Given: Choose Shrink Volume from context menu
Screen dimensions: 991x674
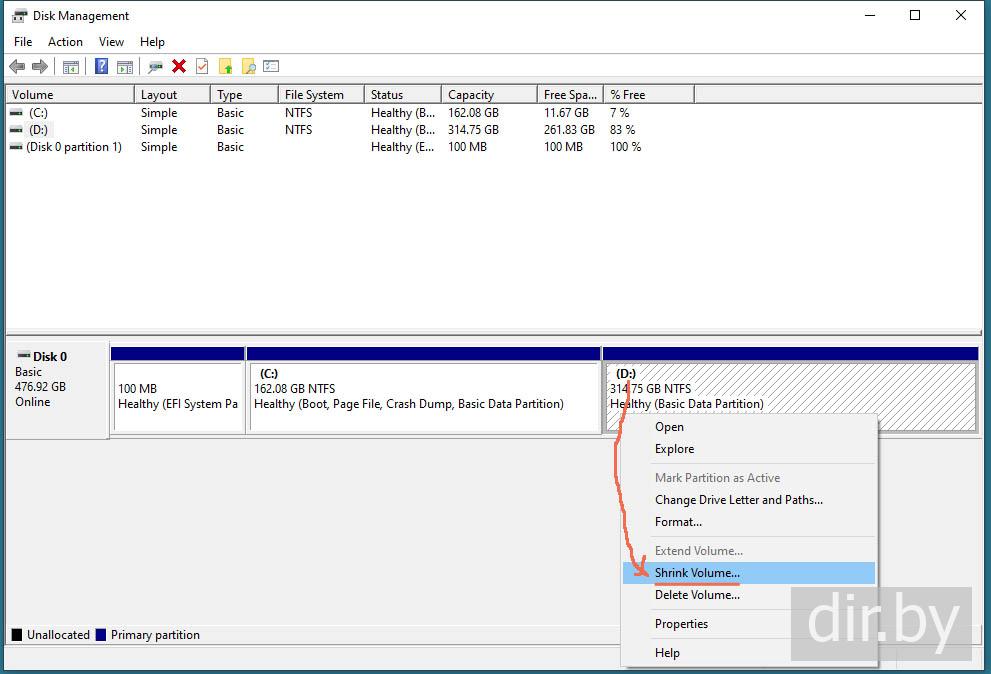Looking at the screenshot, I should [697, 573].
